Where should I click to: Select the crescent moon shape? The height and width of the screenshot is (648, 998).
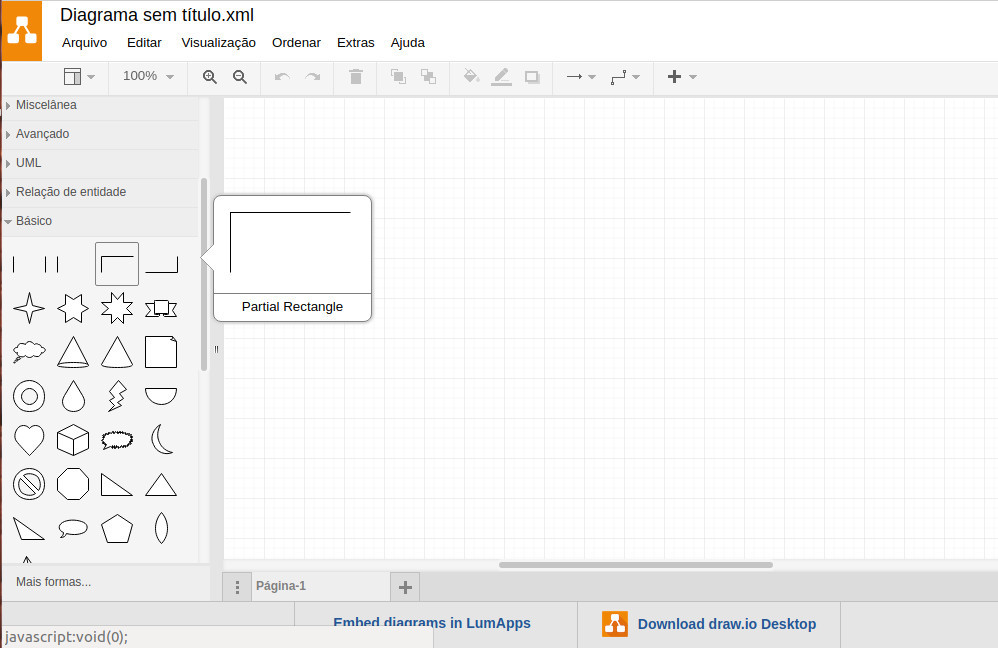[x=161, y=440]
